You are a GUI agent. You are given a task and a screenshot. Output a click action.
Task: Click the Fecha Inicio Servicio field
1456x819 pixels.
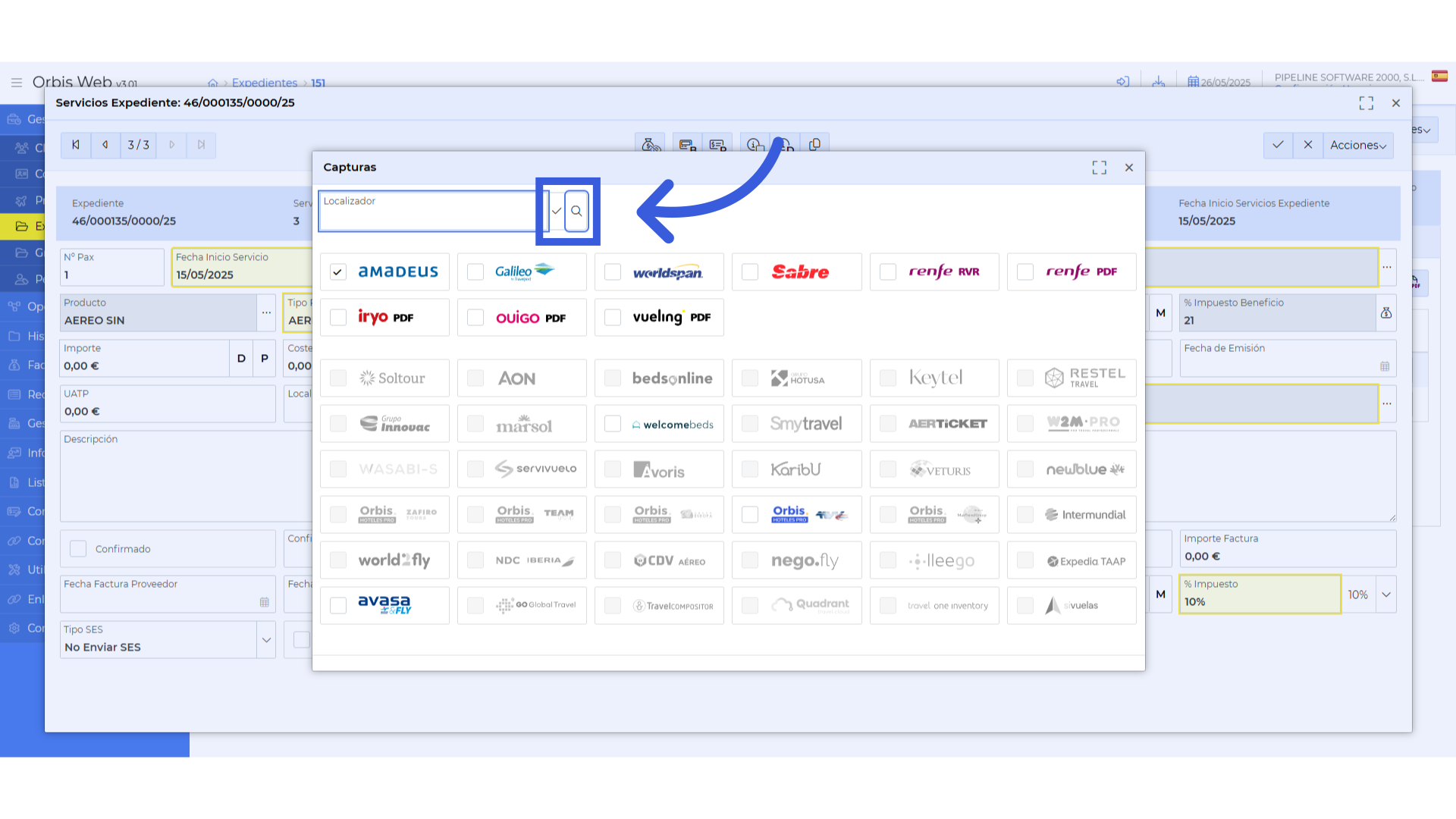click(x=243, y=267)
